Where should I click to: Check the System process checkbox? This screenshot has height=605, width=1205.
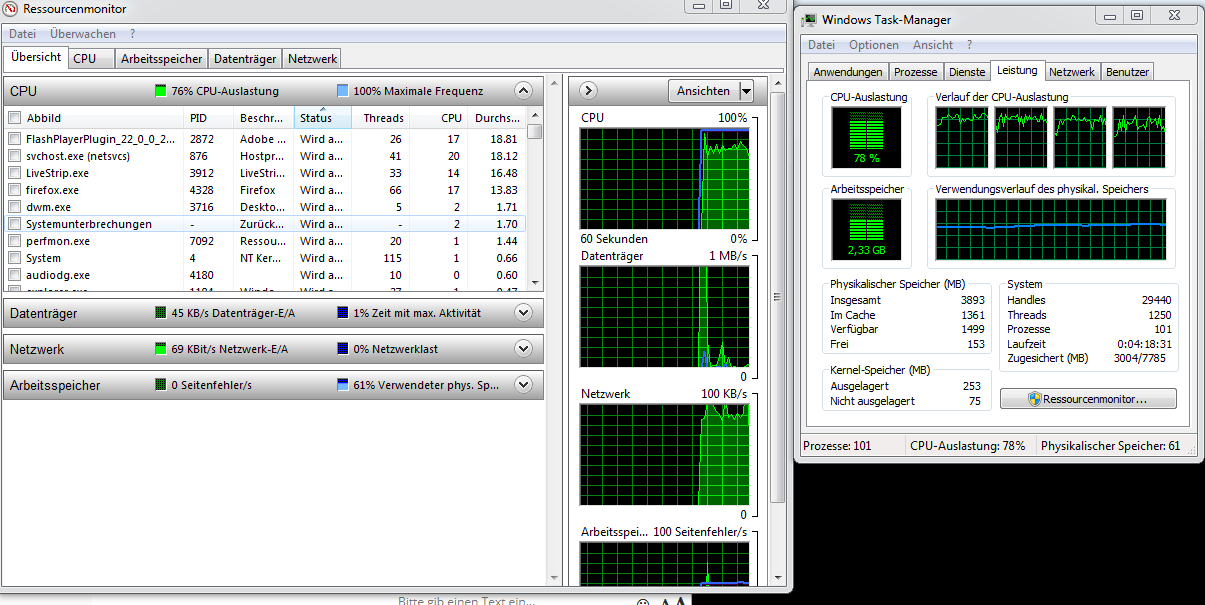tap(15, 258)
